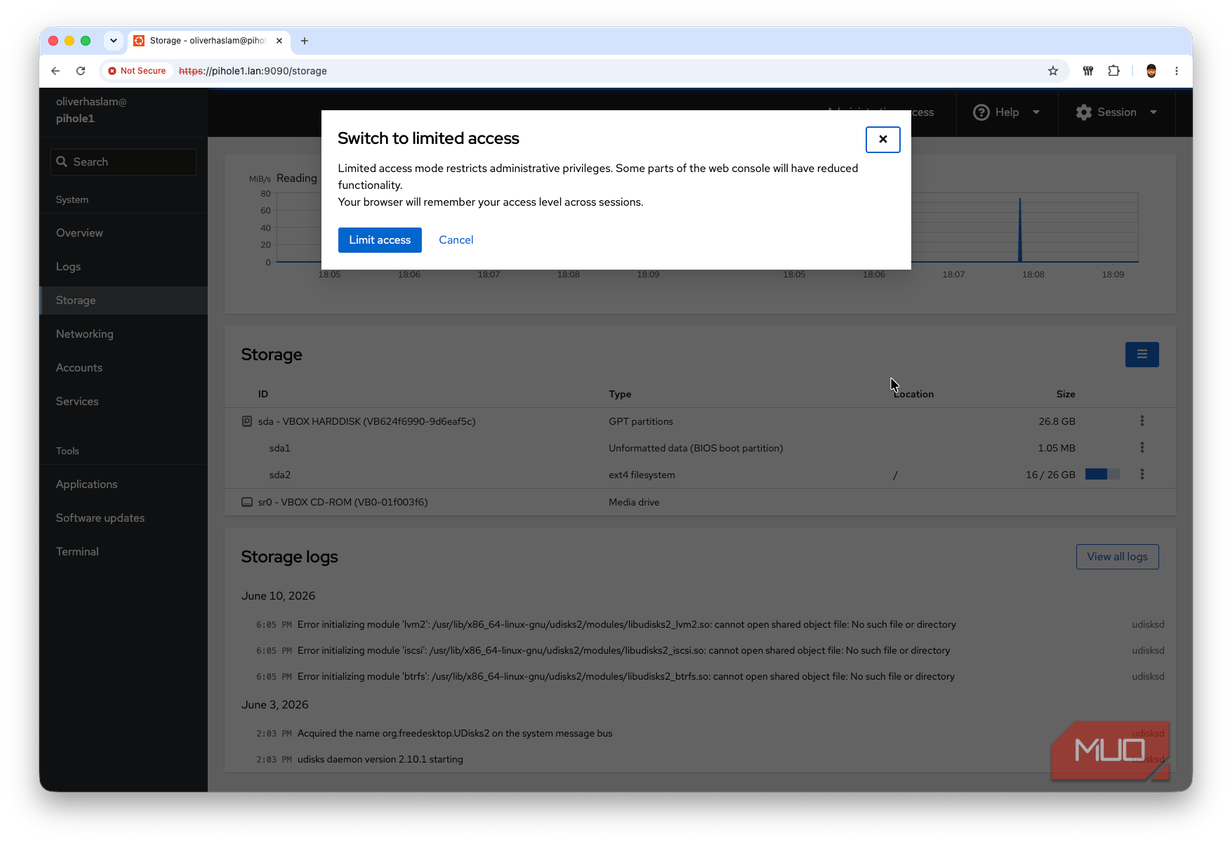The width and height of the screenshot is (1232, 844).
Task: Click the Limit access button
Action: (380, 240)
